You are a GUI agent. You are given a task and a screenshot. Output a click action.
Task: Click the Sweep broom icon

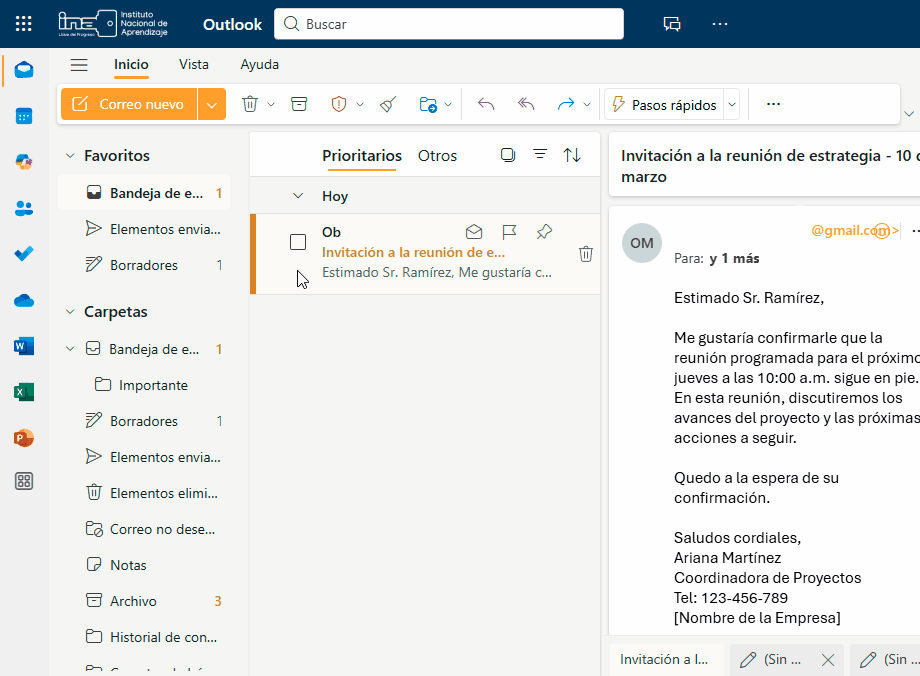388,104
